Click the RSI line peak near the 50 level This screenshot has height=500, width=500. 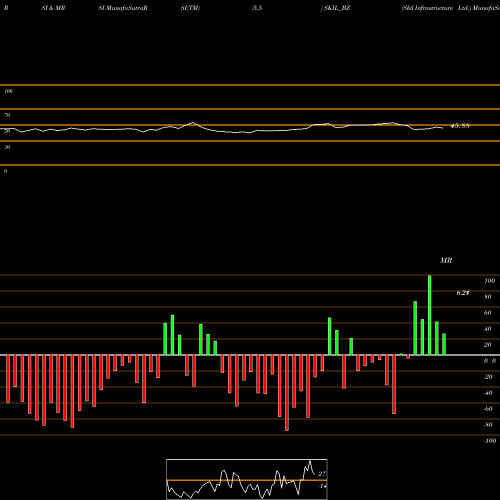pos(193,123)
